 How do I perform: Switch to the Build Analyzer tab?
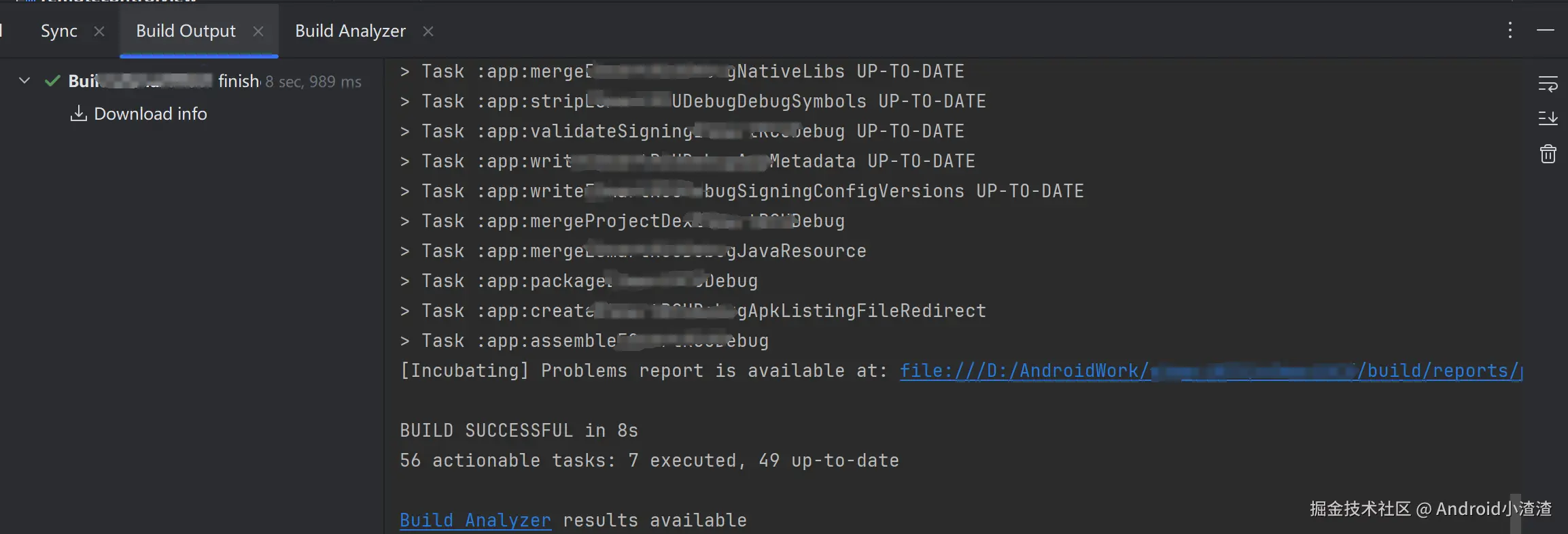click(350, 31)
